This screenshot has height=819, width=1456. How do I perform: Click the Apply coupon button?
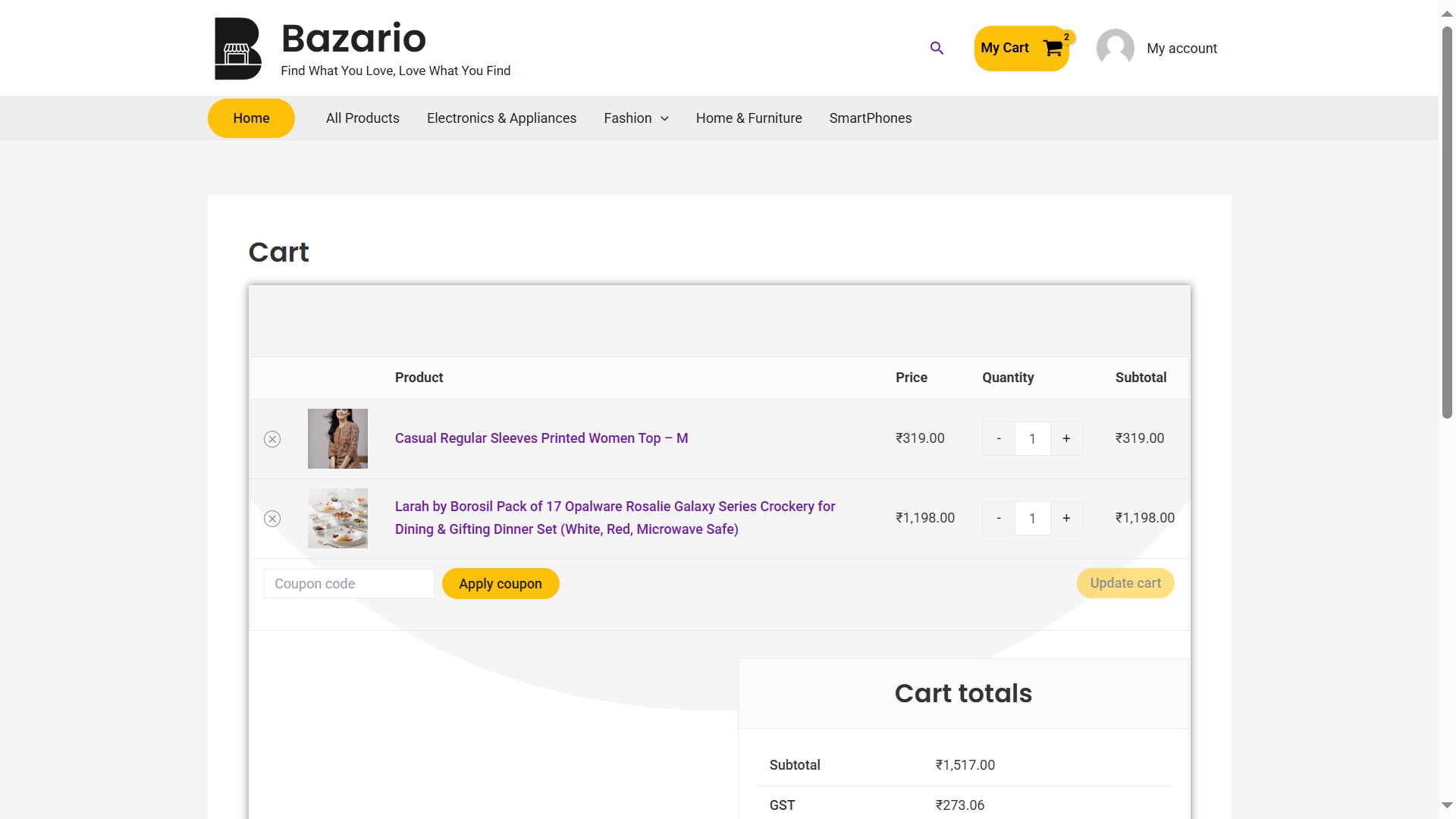click(x=500, y=584)
